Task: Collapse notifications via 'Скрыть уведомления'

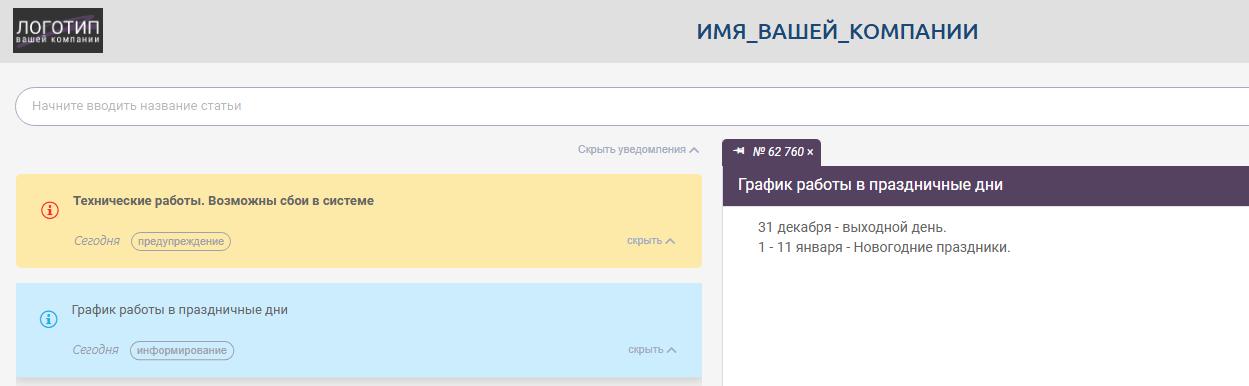Action: (638, 150)
